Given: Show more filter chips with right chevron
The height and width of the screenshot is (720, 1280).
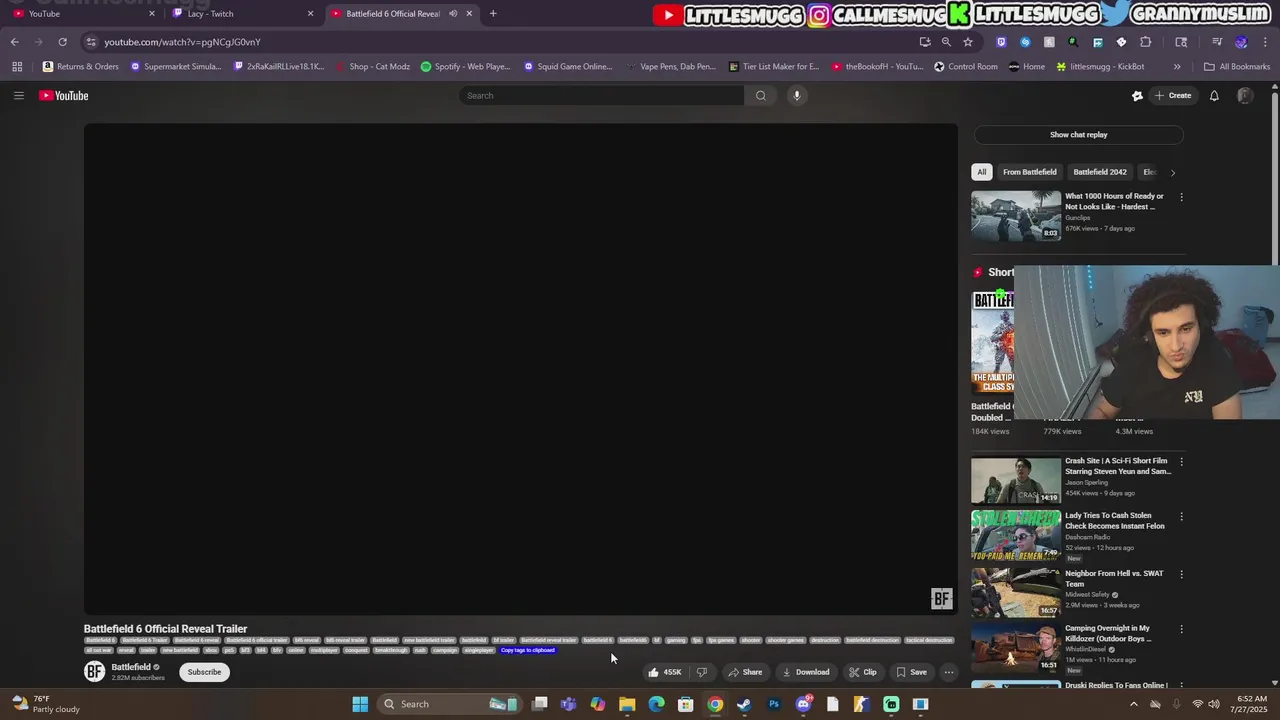Looking at the screenshot, I should point(1173,172).
